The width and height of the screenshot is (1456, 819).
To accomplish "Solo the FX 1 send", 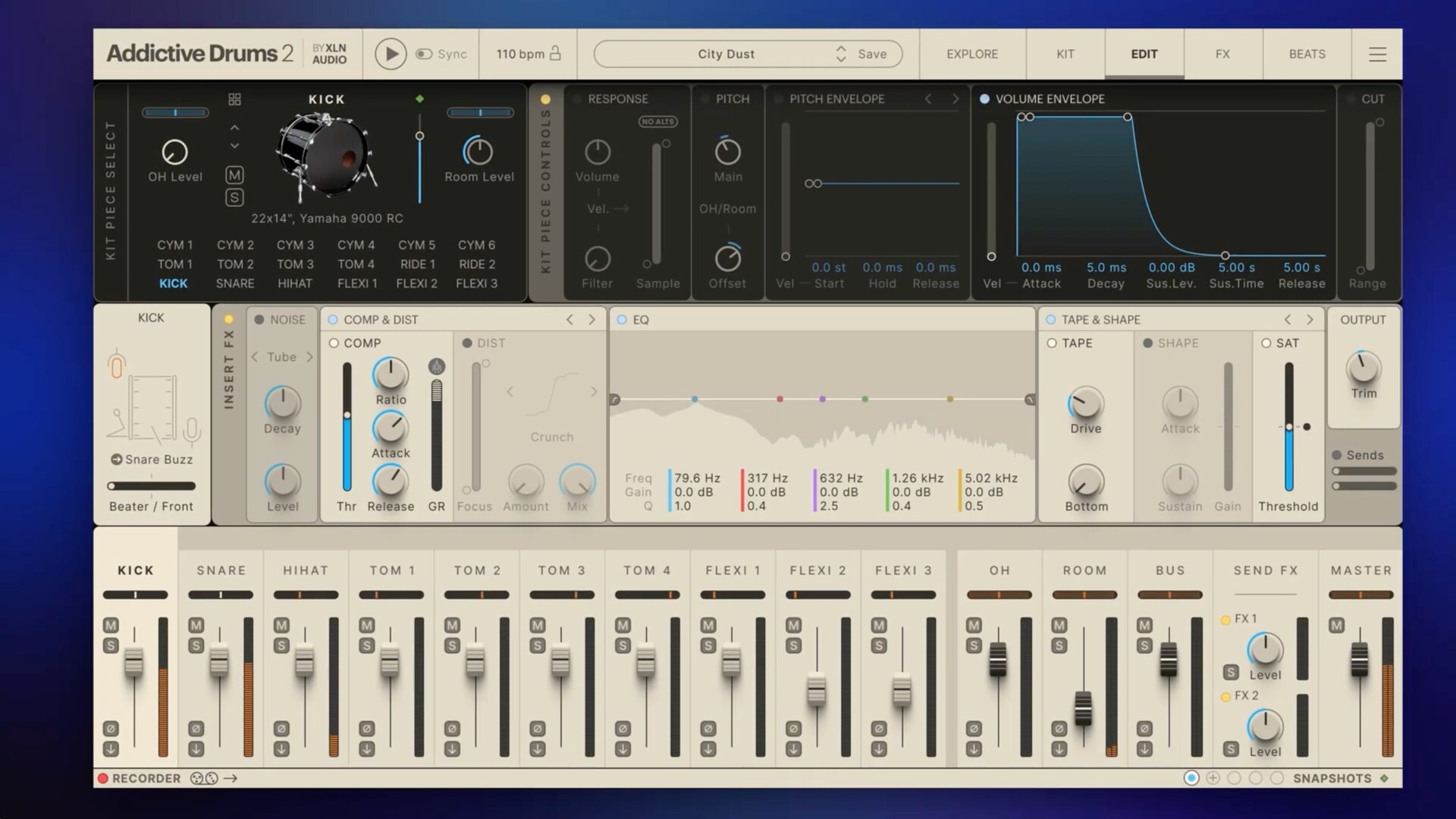I will point(1231,673).
